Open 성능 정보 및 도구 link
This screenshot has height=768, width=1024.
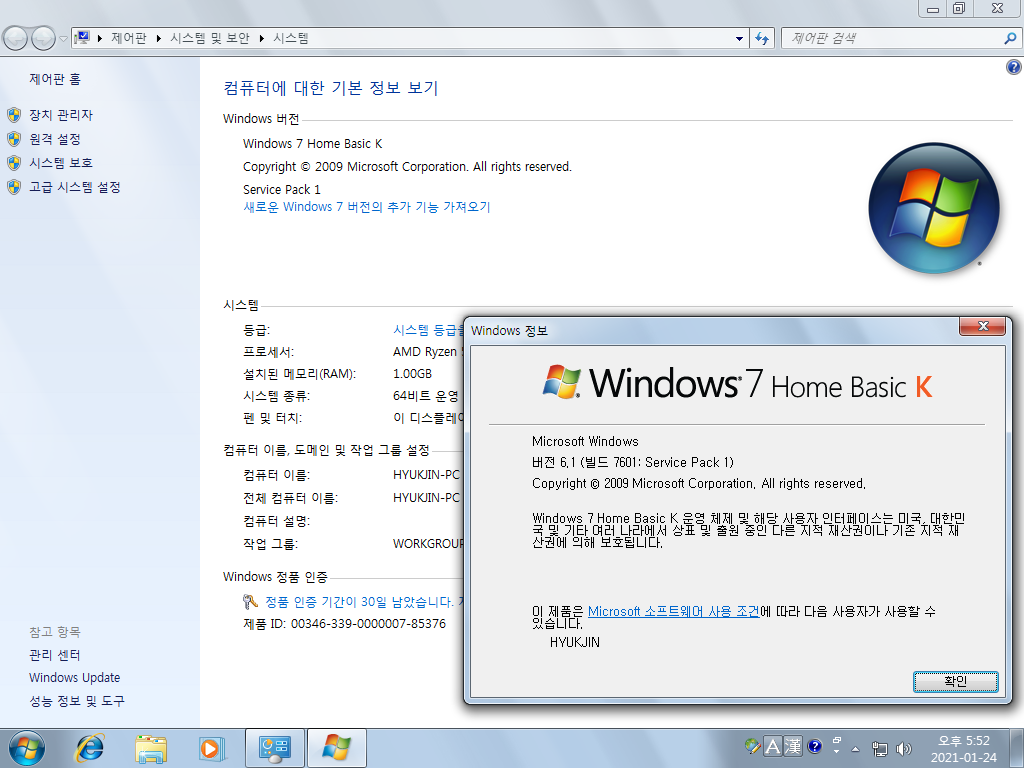point(76,701)
